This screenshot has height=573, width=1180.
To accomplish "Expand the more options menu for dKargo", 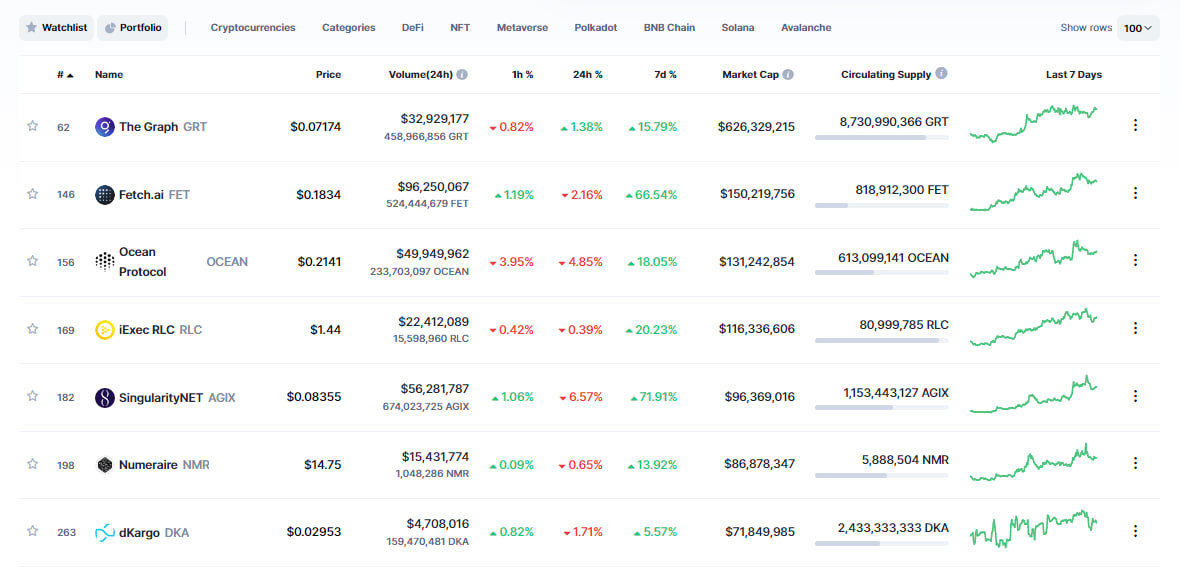I will 1135,531.
